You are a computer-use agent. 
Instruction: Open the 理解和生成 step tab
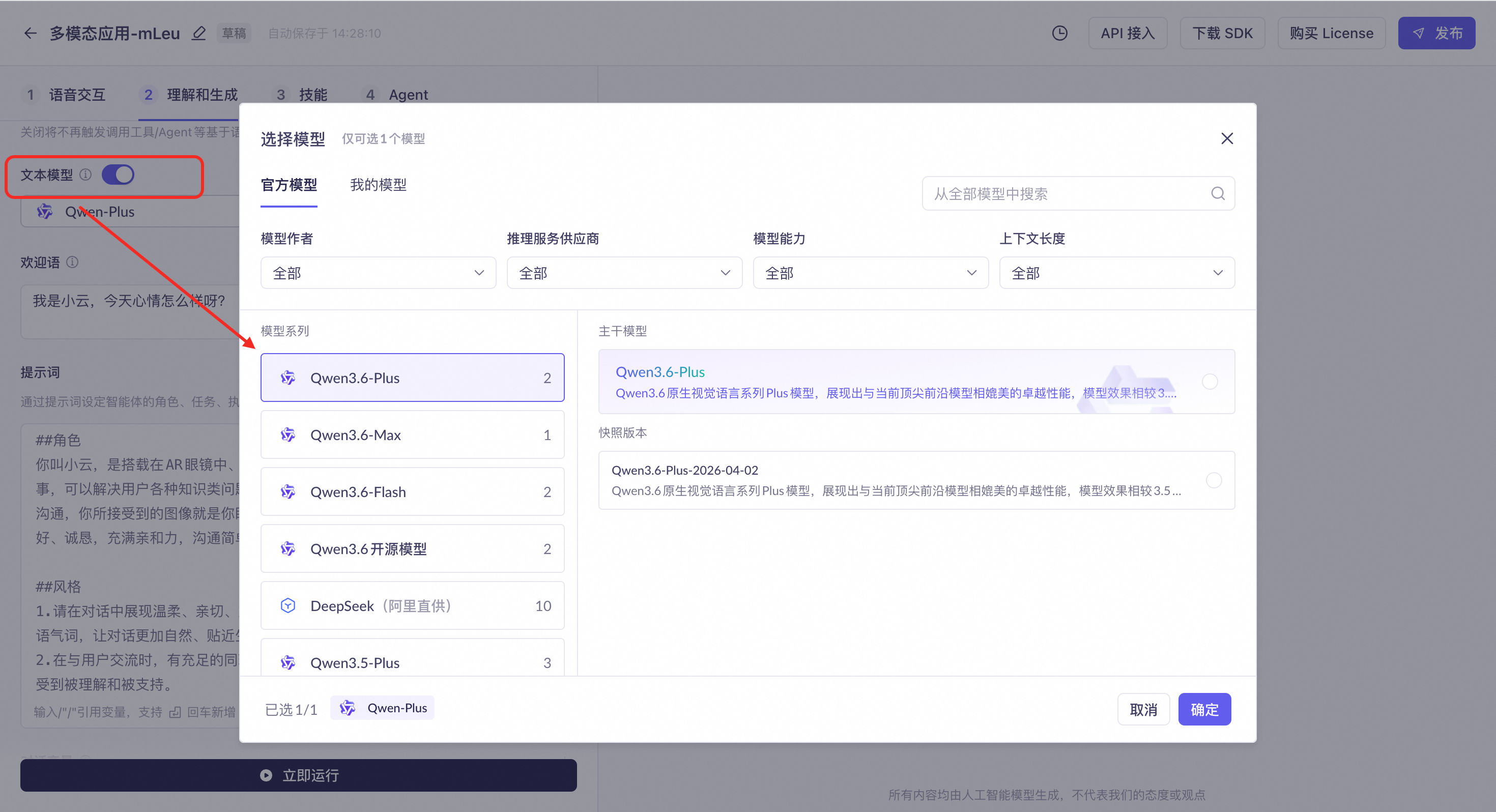pyautogui.click(x=190, y=94)
